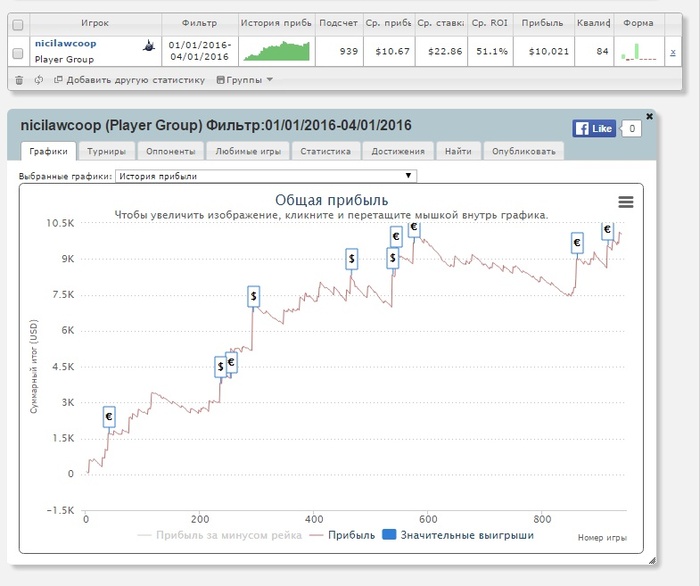Click the euro marker near game 860
Image resolution: width=700 pixels, height=586 pixels.
pyautogui.click(x=577, y=243)
